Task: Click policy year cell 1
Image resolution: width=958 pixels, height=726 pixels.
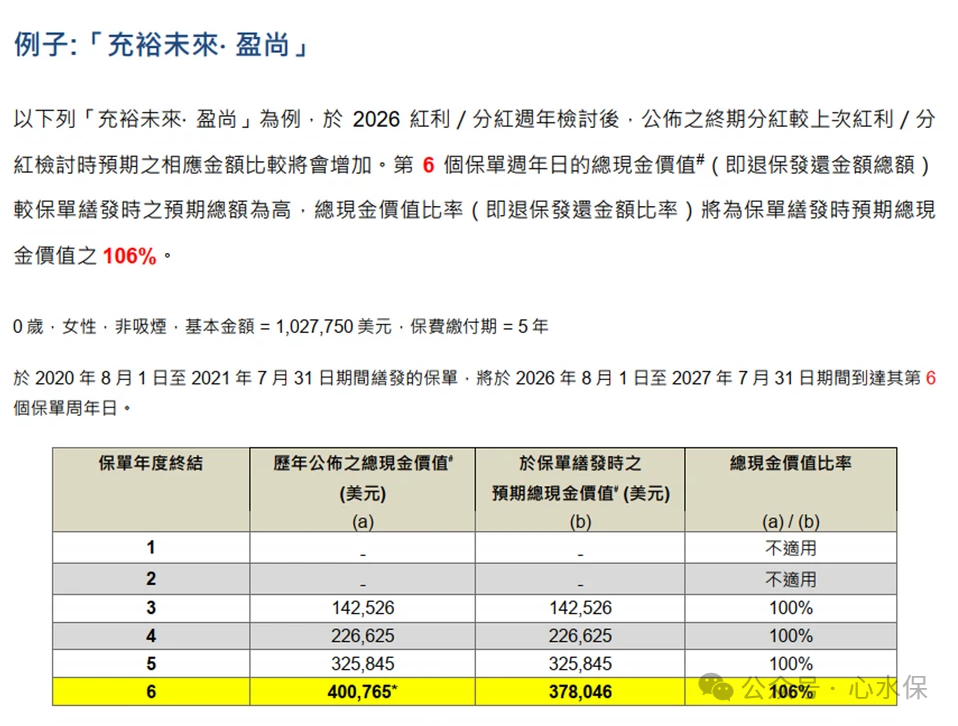Action: coord(151,548)
